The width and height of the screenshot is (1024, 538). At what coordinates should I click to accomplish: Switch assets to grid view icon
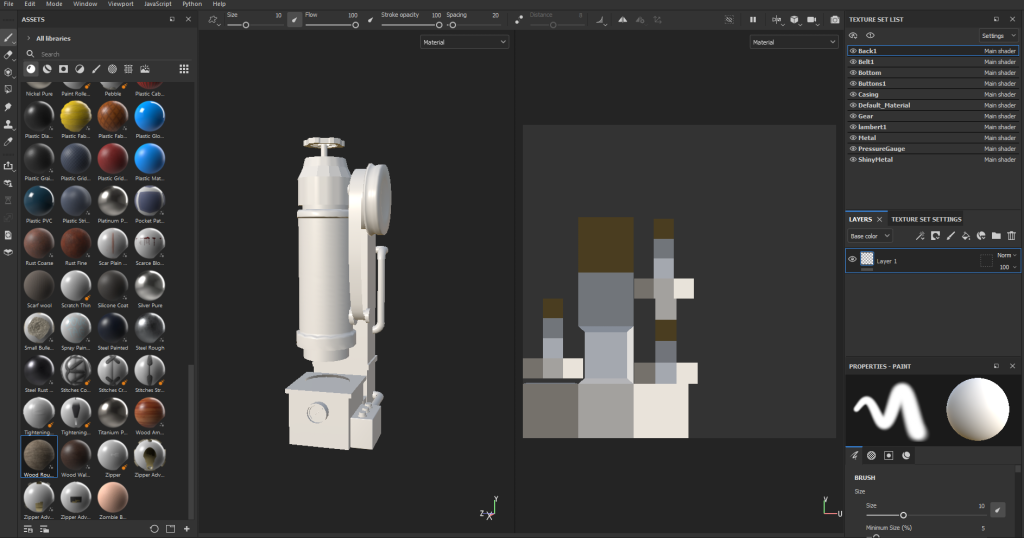pyautogui.click(x=184, y=69)
